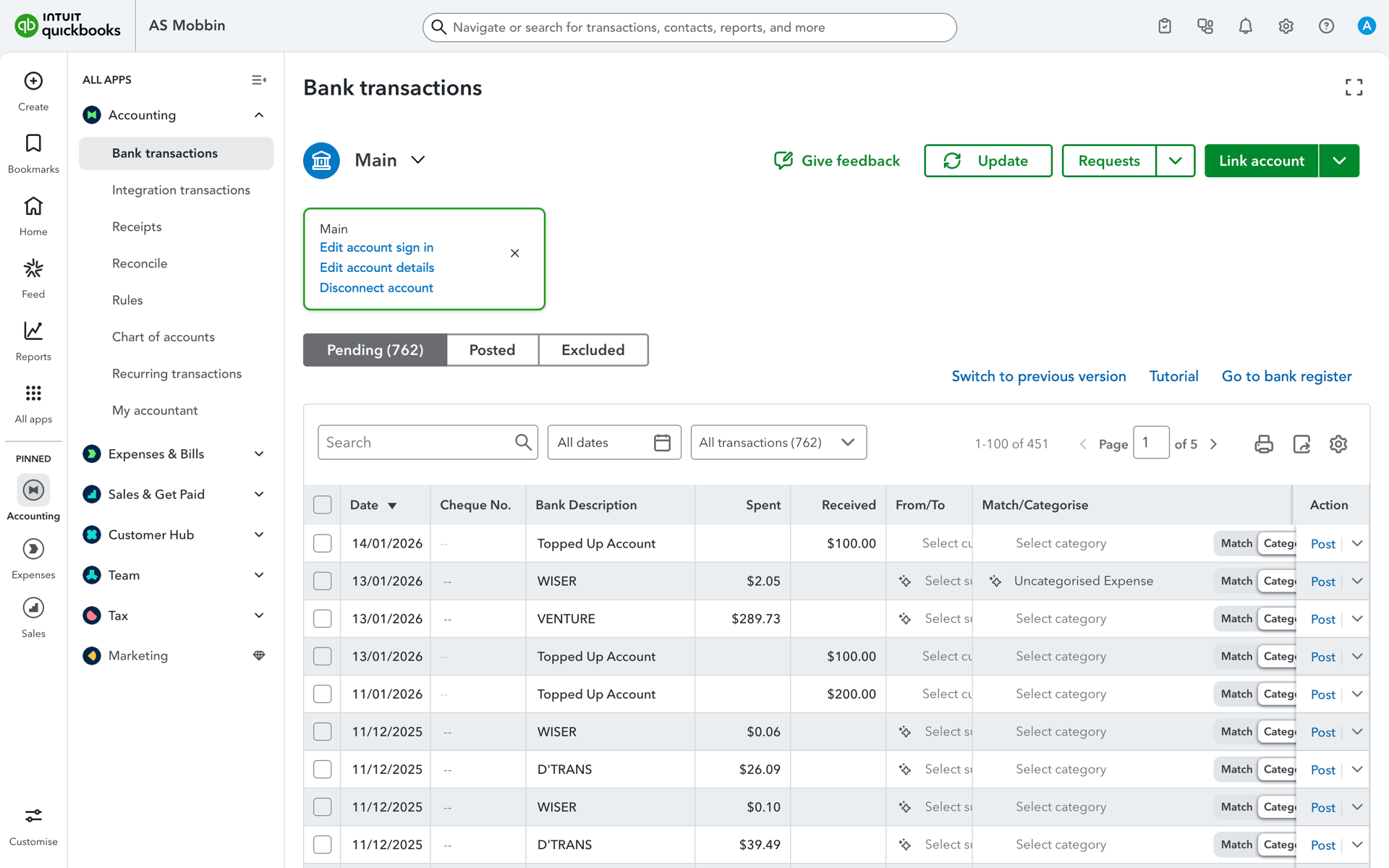Open the Link account dropdown arrow
Screen dimensions: 1389x868
[x=1339, y=161]
